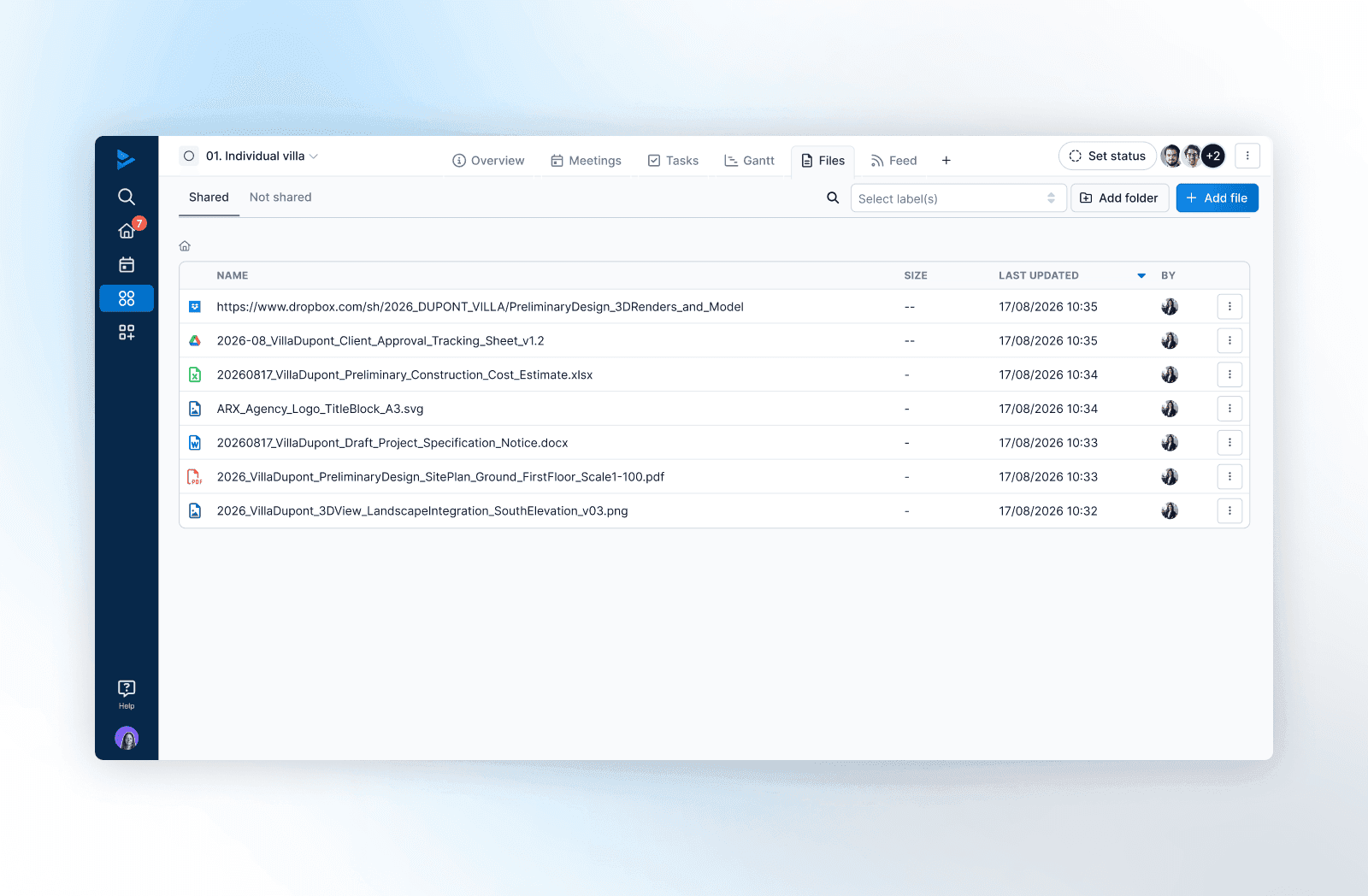Viewport: 1368px width, 896px height.
Task: Switch to the Feed tab
Action: click(x=893, y=161)
